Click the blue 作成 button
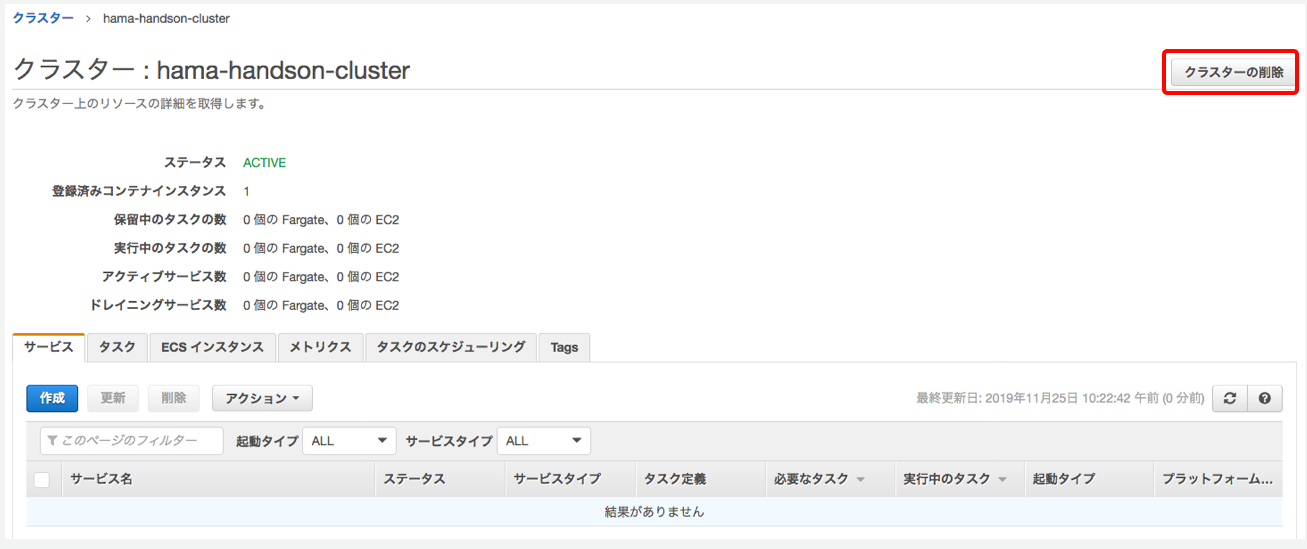The width and height of the screenshot is (1307, 549). coord(52,398)
